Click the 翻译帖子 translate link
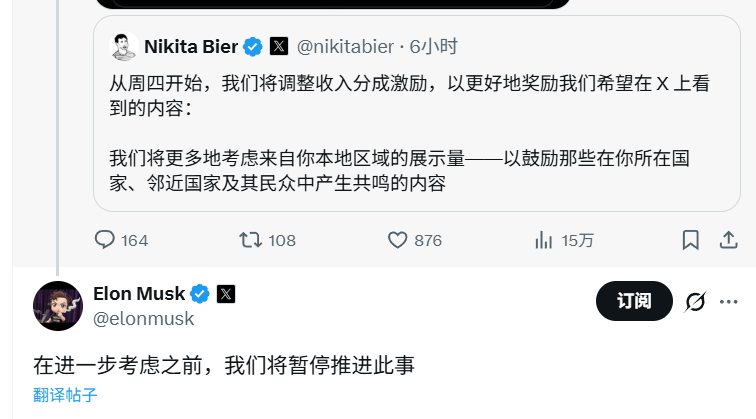Image resolution: width=756 pixels, height=419 pixels. click(65, 395)
